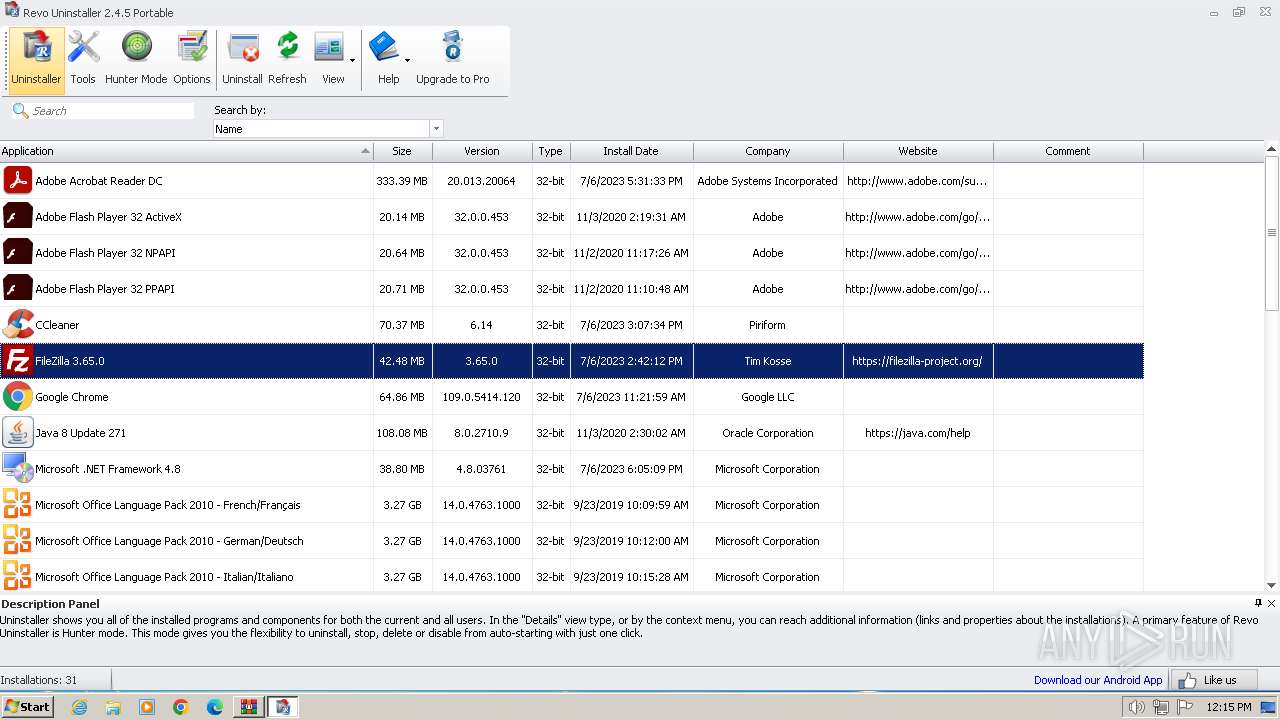1280x720 pixels.
Task: Sort by the Application column header
Action: [x=186, y=151]
